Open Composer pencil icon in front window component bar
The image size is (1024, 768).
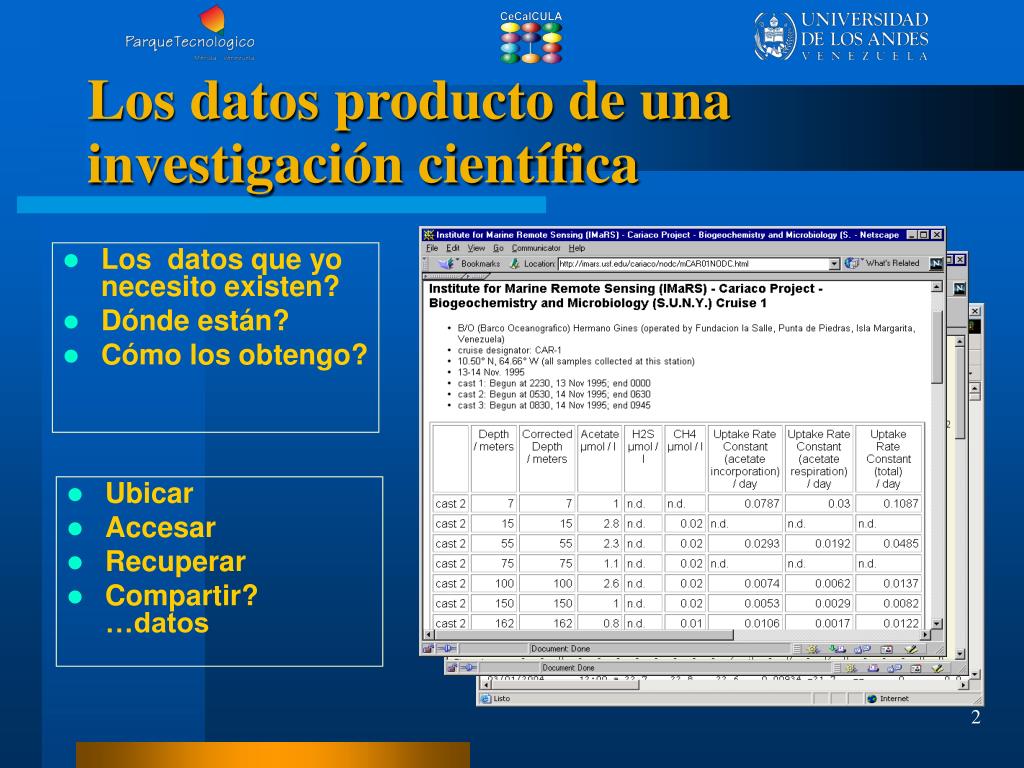pyautogui.click(x=911, y=649)
